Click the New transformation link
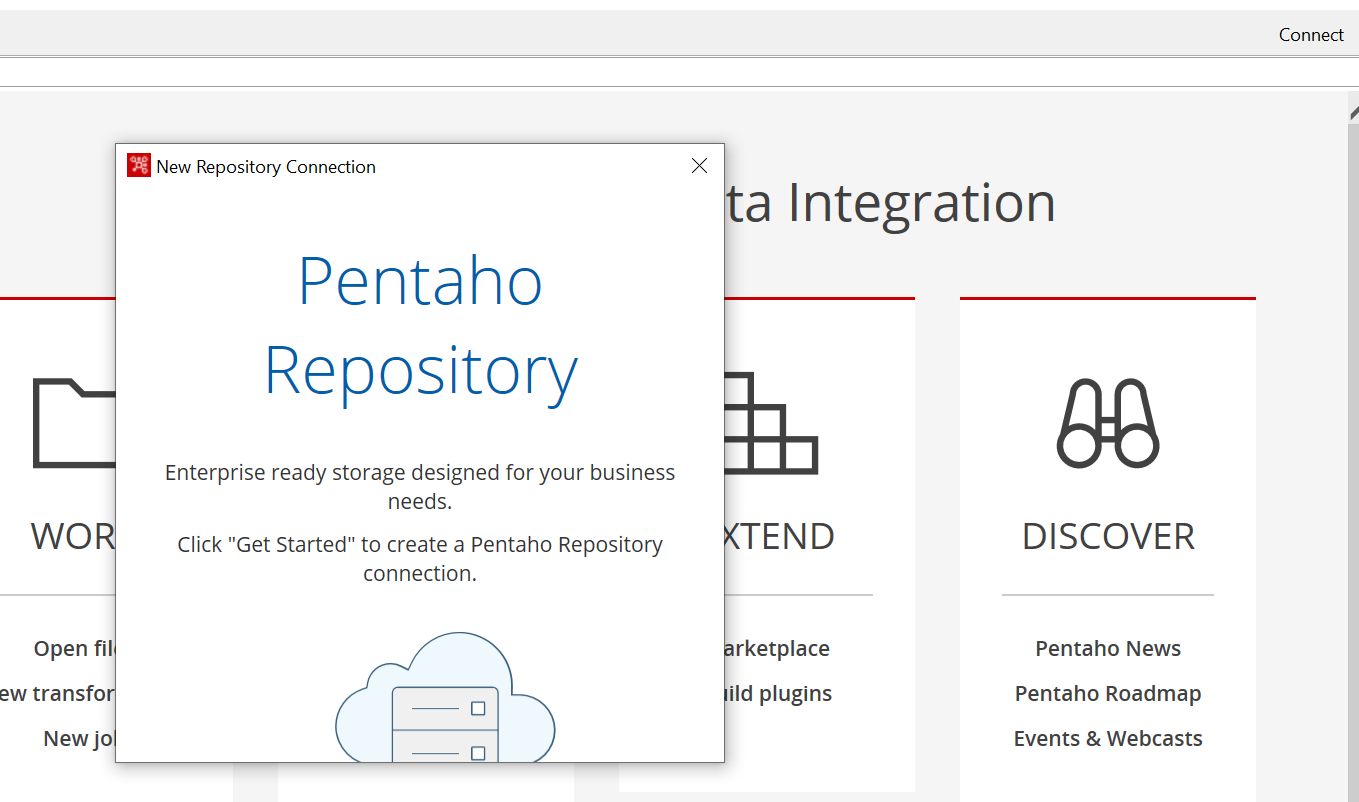This screenshot has width=1359, height=802. (58, 693)
